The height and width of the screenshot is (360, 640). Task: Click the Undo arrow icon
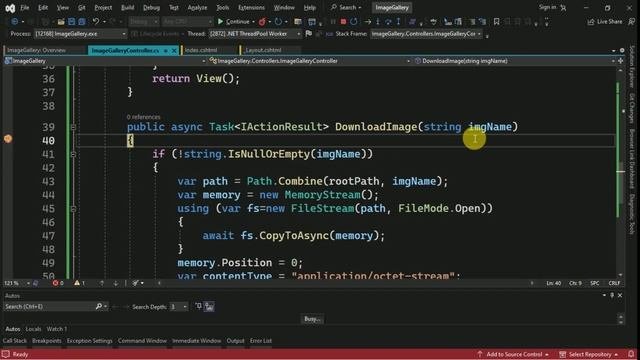pyautogui.click(x=96, y=22)
